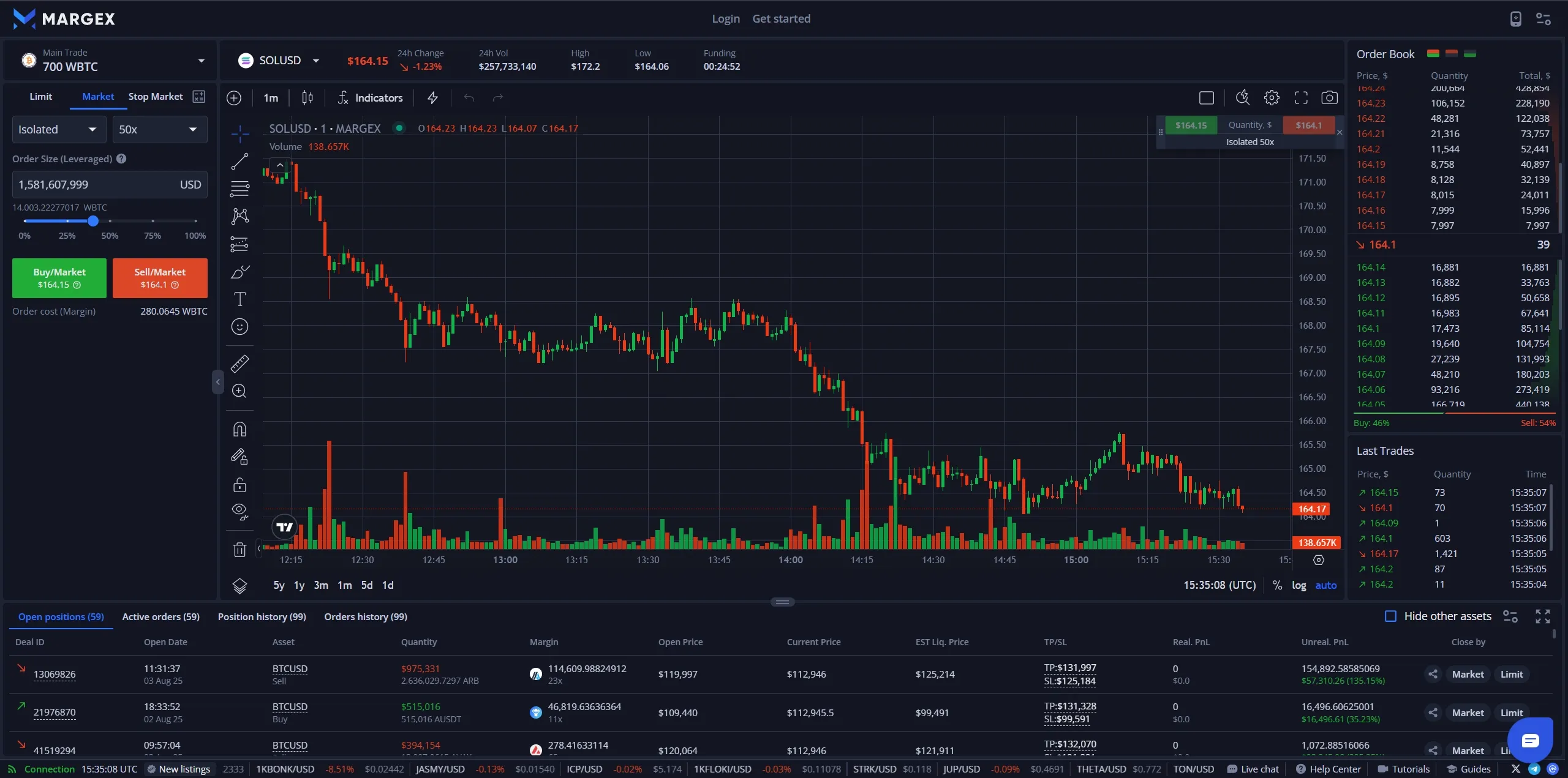
Task: Toggle auto scale on the chart
Action: [x=1326, y=585]
